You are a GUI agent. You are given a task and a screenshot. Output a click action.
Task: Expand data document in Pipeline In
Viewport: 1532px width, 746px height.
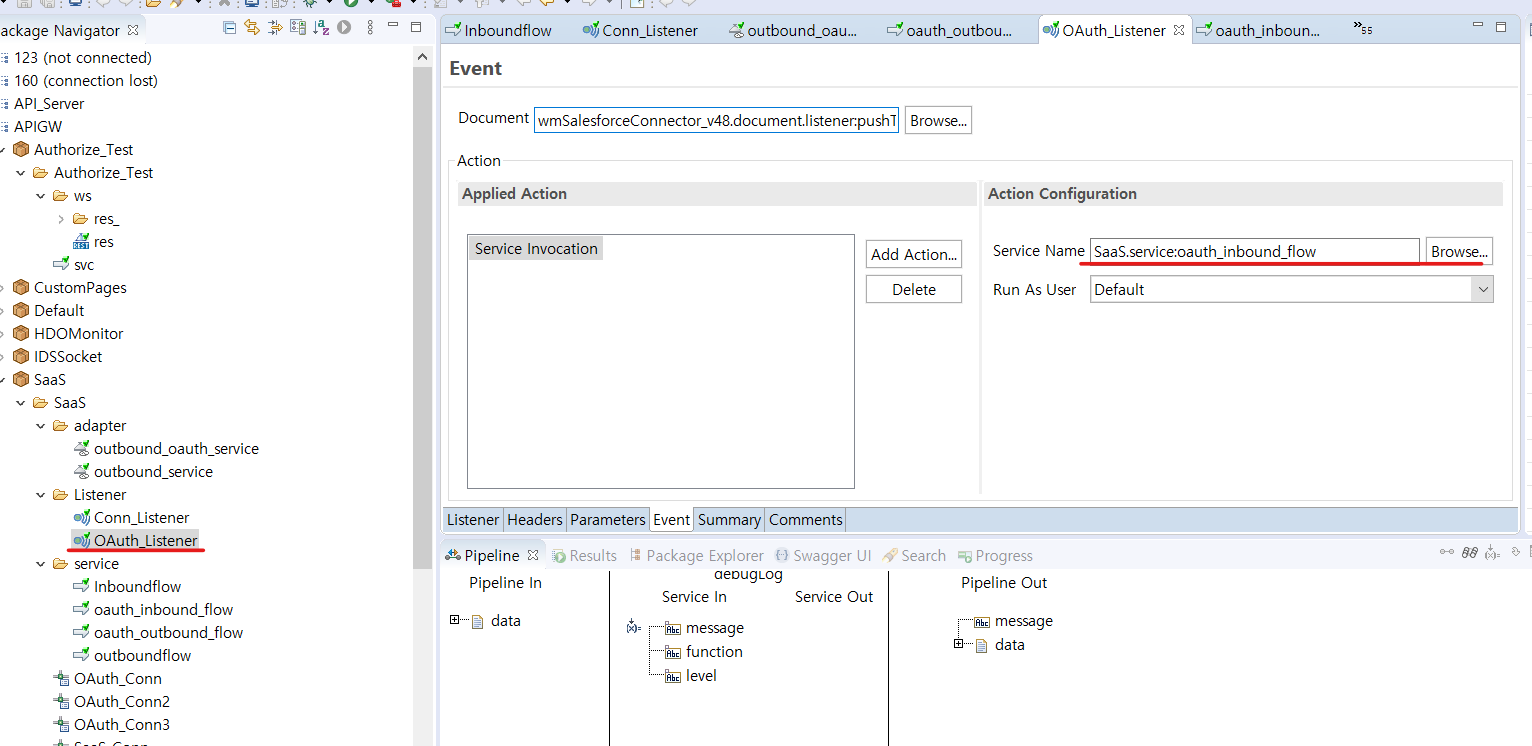[x=455, y=620]
